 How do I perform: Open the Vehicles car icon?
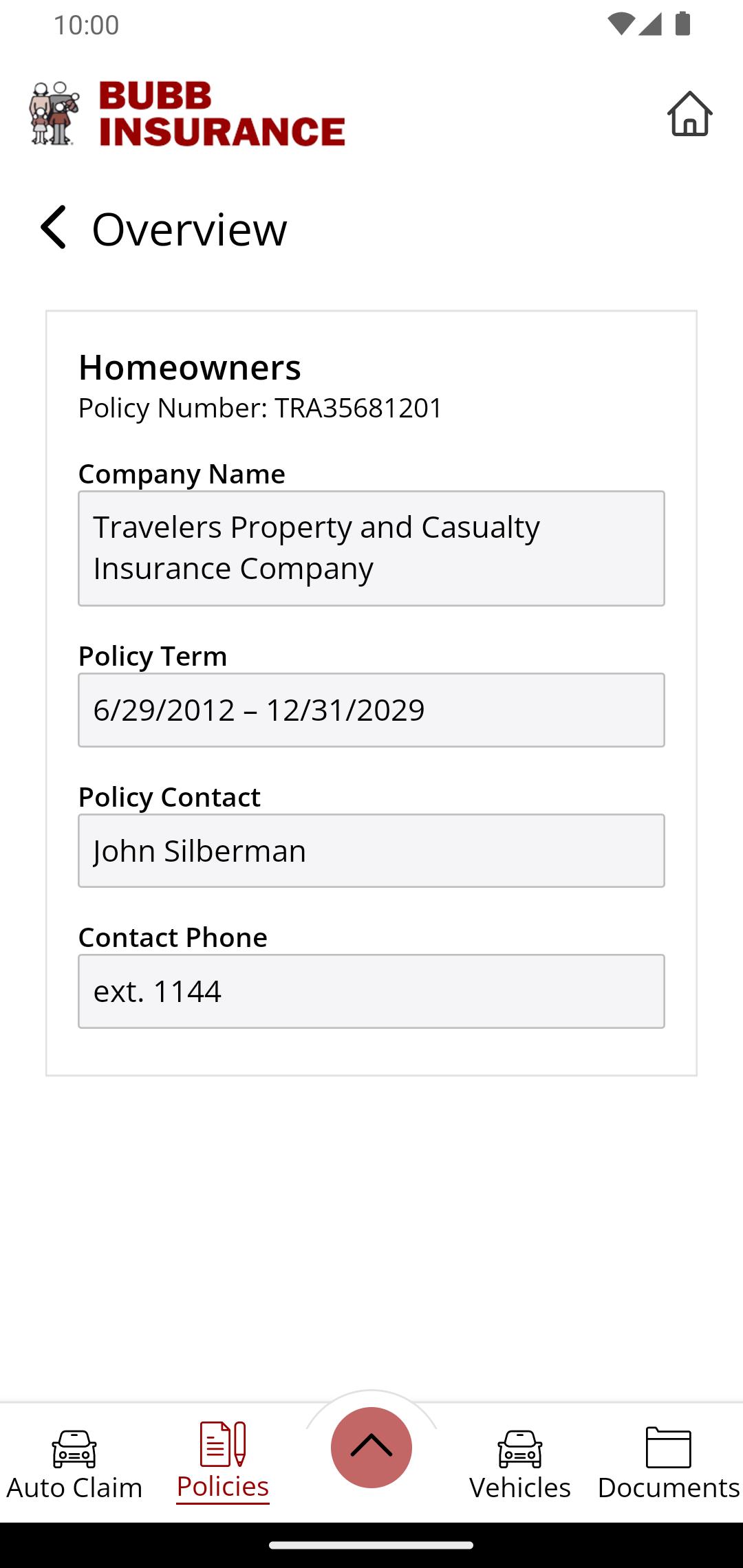520,1449
